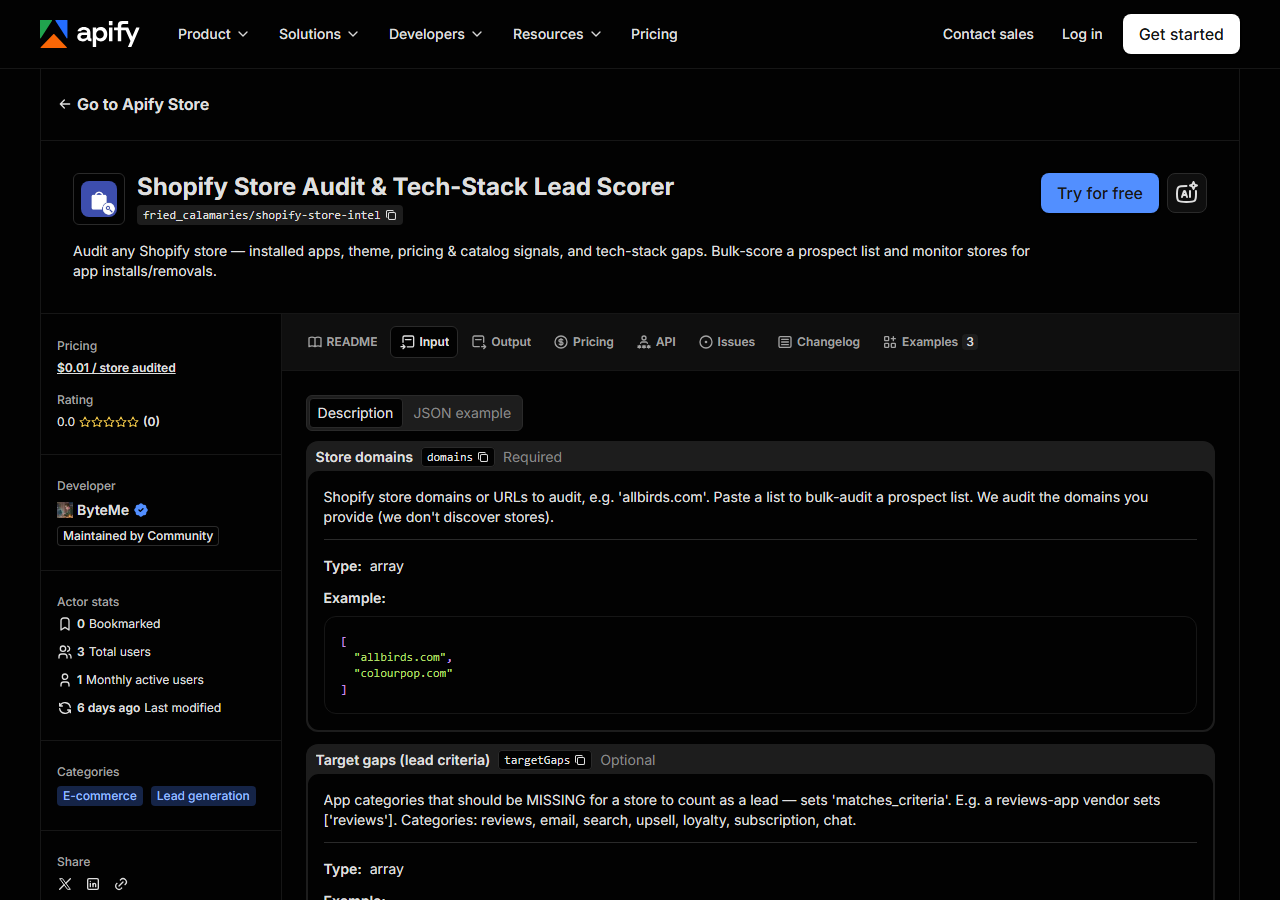Click Try for free
This screenshot has height=900, width=1280.
(x=1100, y=193)
